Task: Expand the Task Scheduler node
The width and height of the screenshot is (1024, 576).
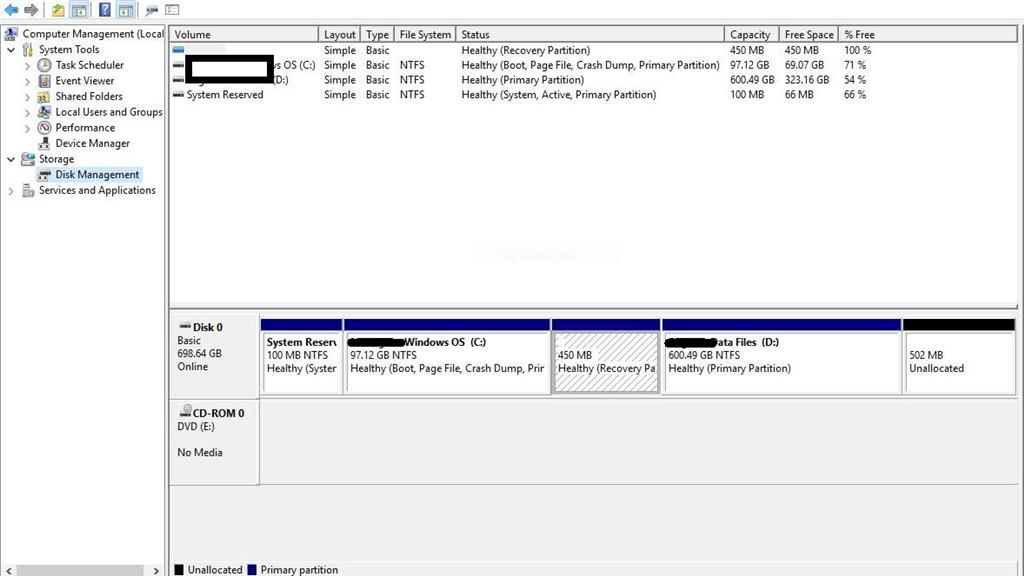Action: (x=27, y=65)
